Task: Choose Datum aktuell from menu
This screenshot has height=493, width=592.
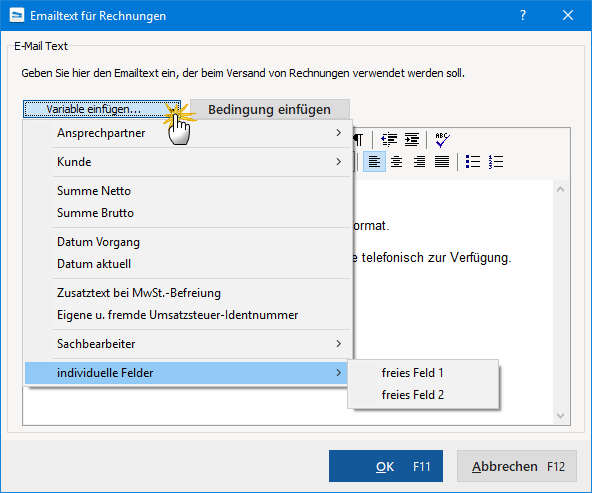Action: coord(188,264)
